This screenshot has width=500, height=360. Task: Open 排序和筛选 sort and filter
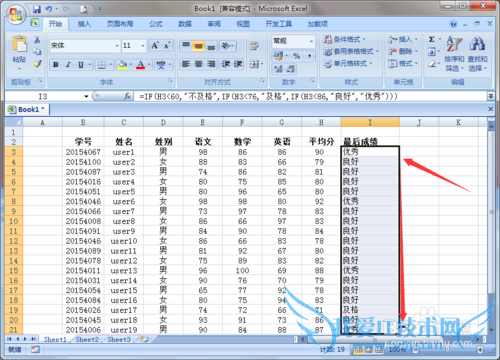coord(454,53)
